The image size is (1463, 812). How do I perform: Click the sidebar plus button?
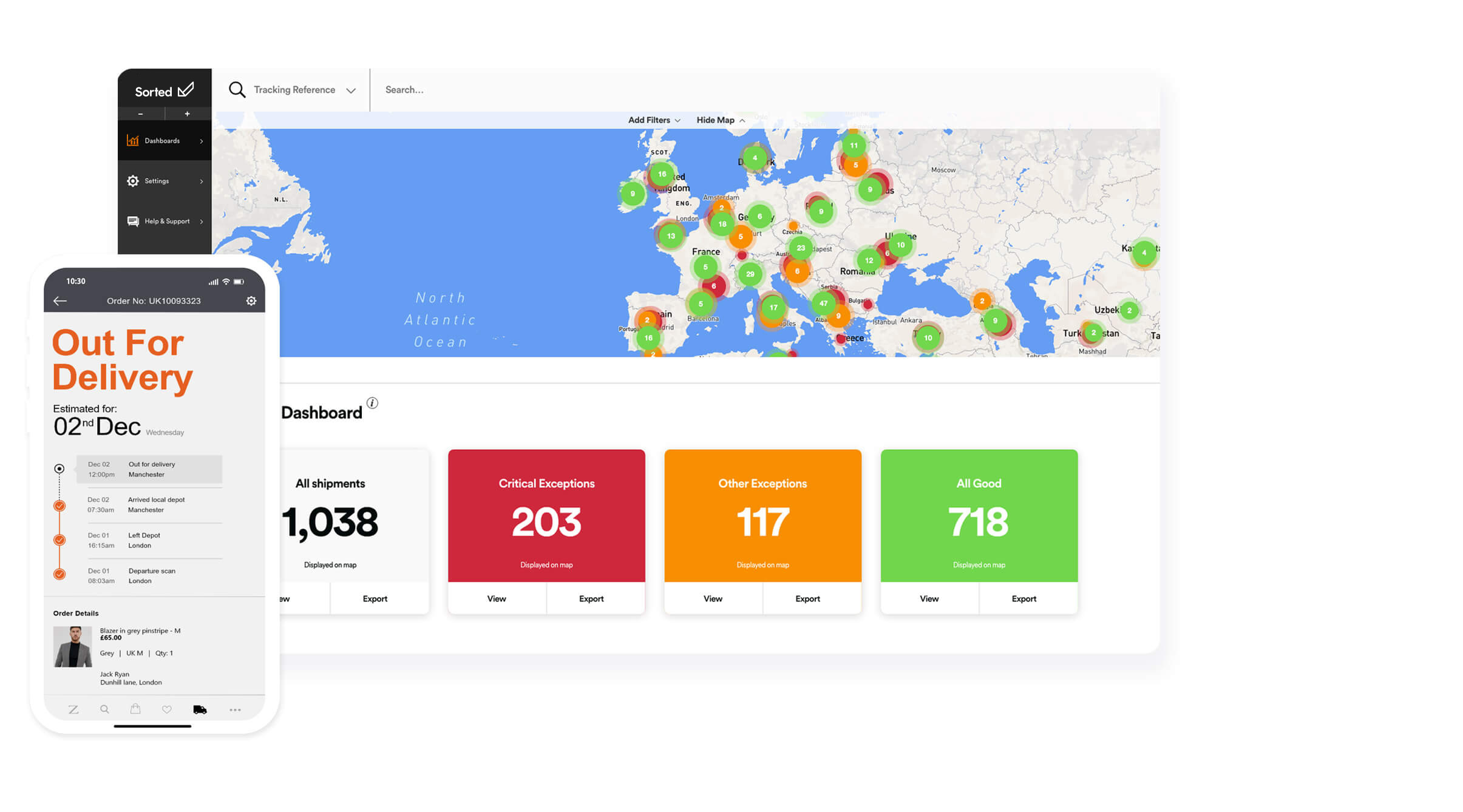pyautogui.click(x=188, y=114)
